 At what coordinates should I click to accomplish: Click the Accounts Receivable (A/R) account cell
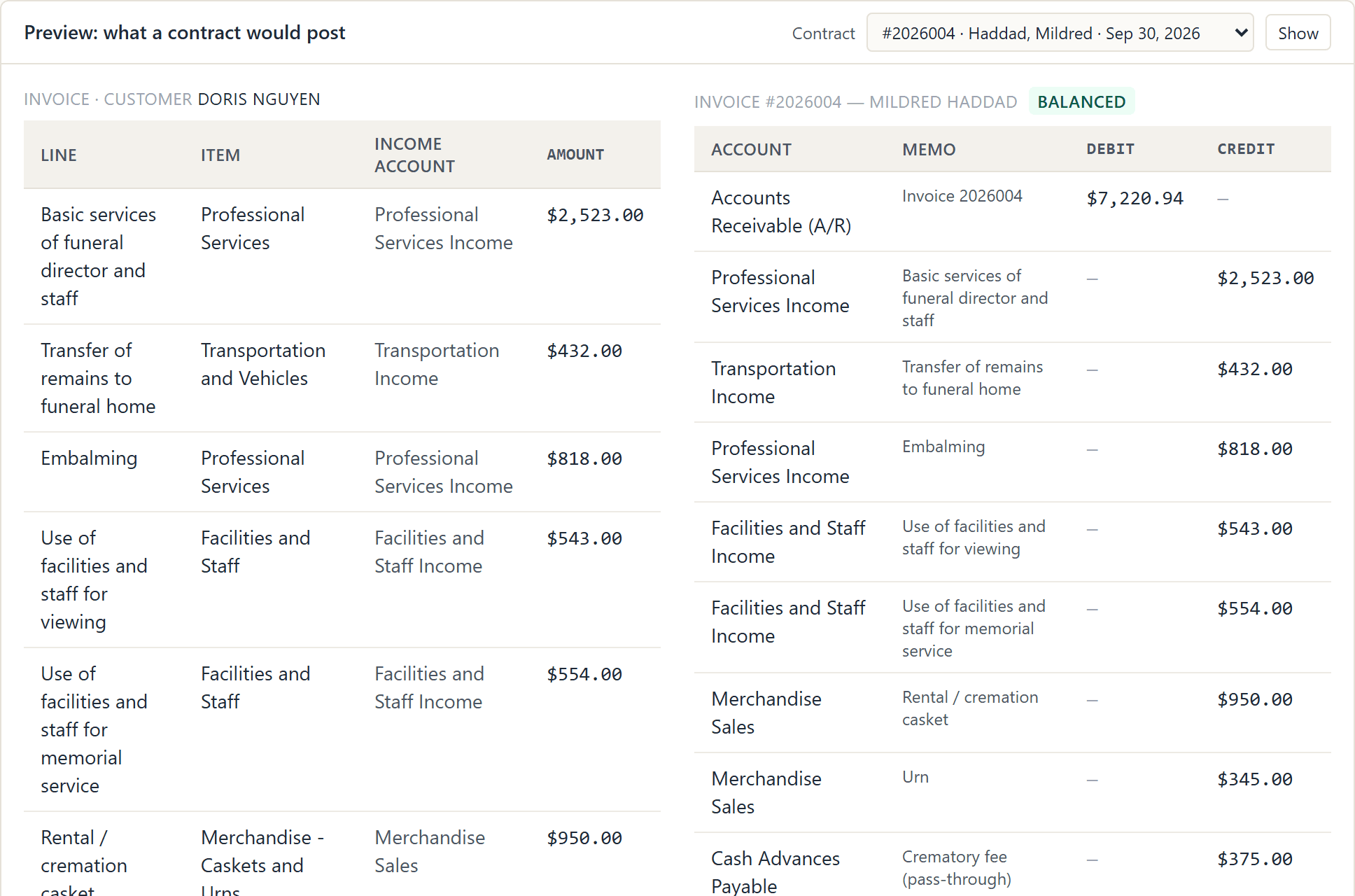pyautogui.click(x=781, y=212)
